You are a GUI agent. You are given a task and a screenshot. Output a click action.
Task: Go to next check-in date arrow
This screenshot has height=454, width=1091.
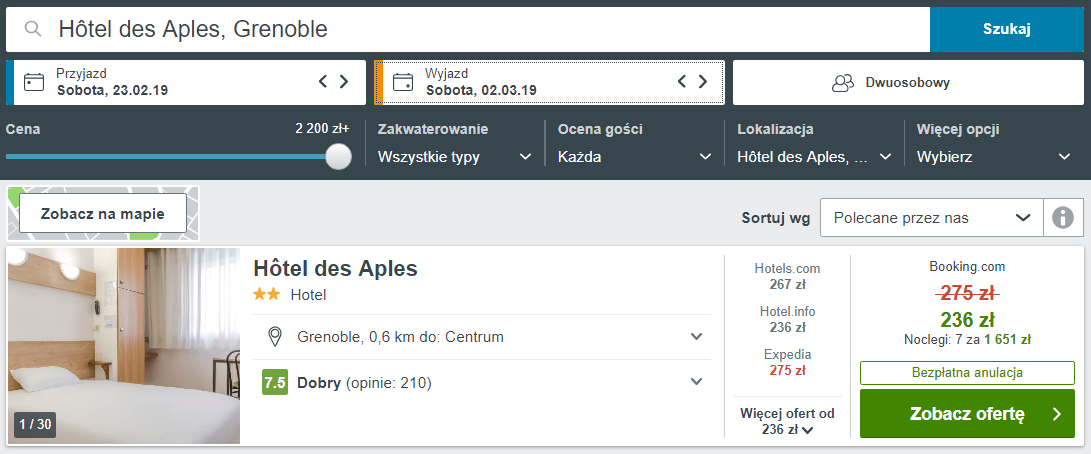pos(344,82)
